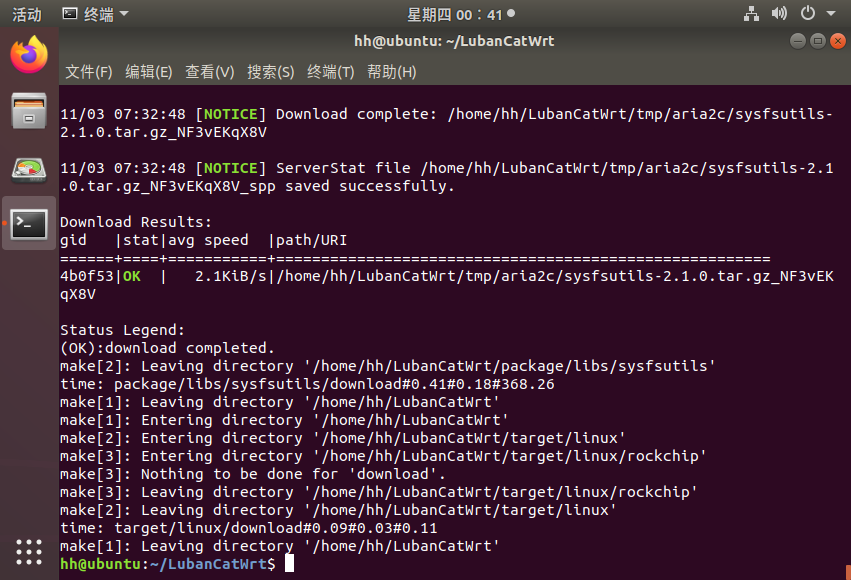Open the 编辑(E) menu

pos(149,72)
